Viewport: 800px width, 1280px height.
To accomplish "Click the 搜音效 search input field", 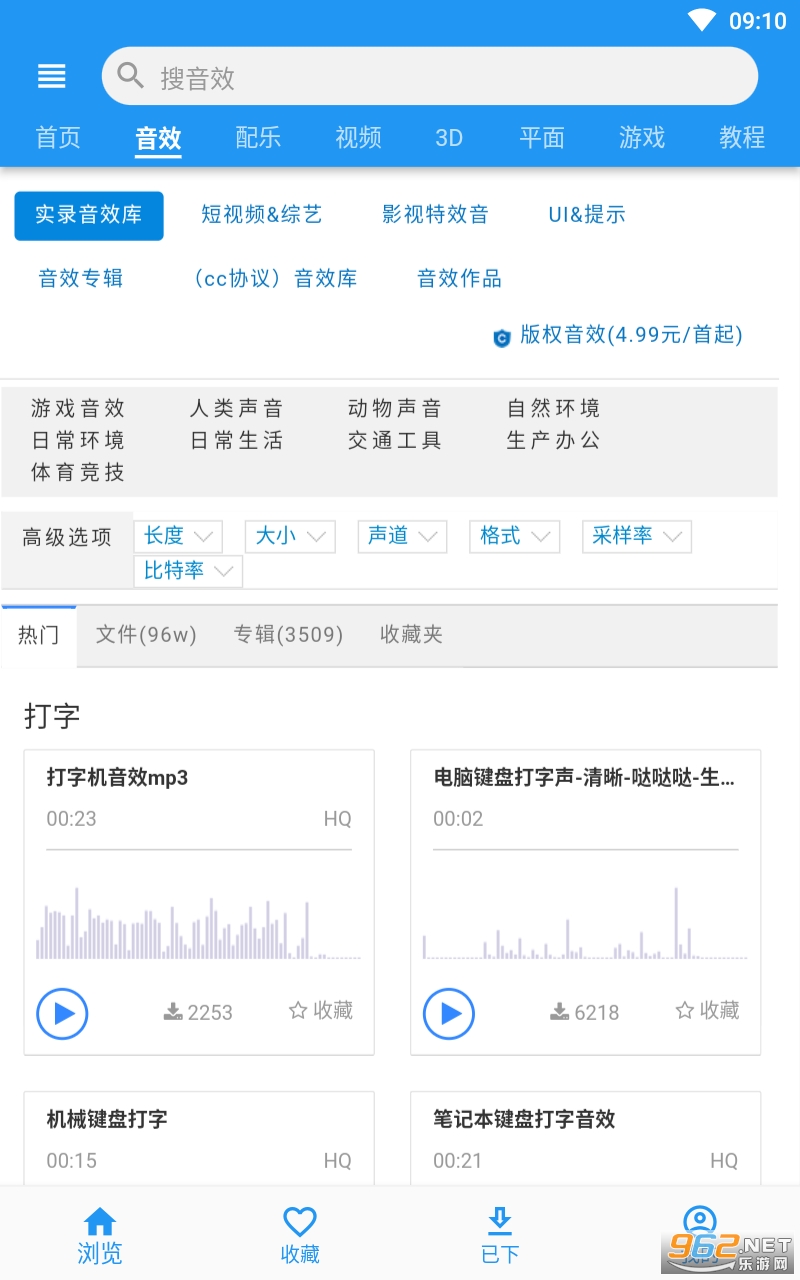I will click(440, 77).
